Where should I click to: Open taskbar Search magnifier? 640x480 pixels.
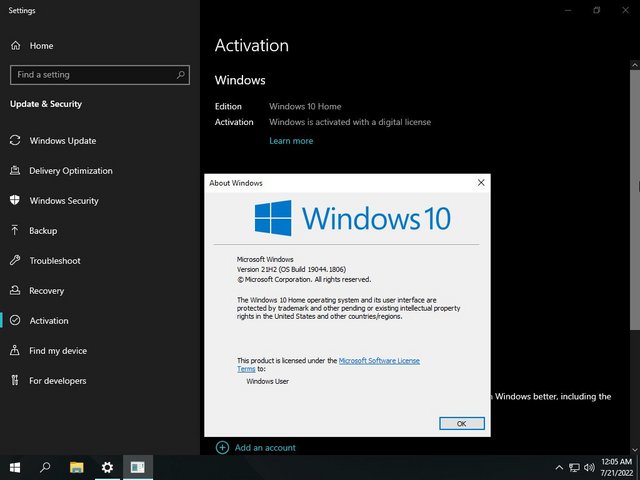45,467
